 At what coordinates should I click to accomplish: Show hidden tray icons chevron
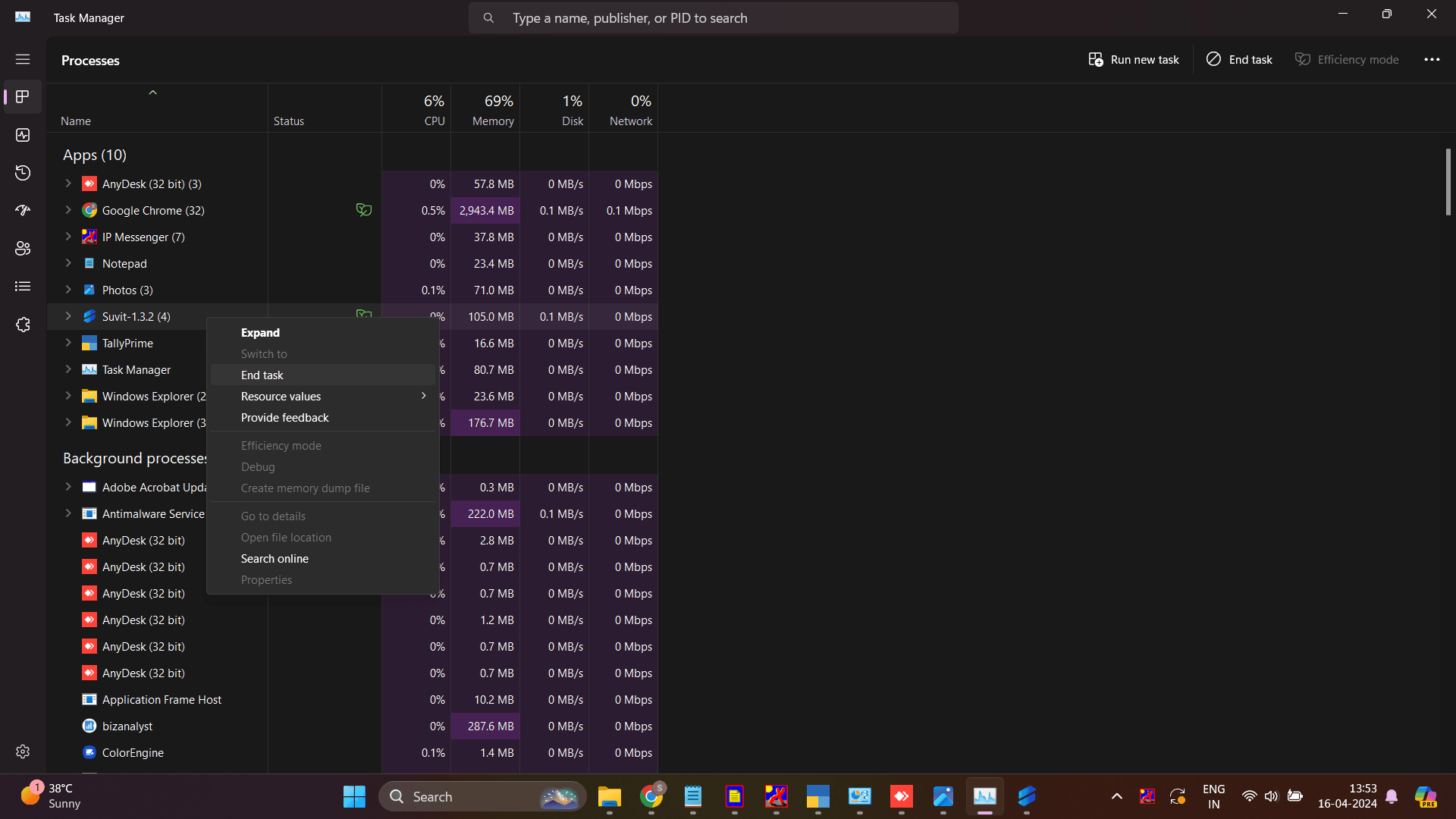click(x=1117, y=796)
